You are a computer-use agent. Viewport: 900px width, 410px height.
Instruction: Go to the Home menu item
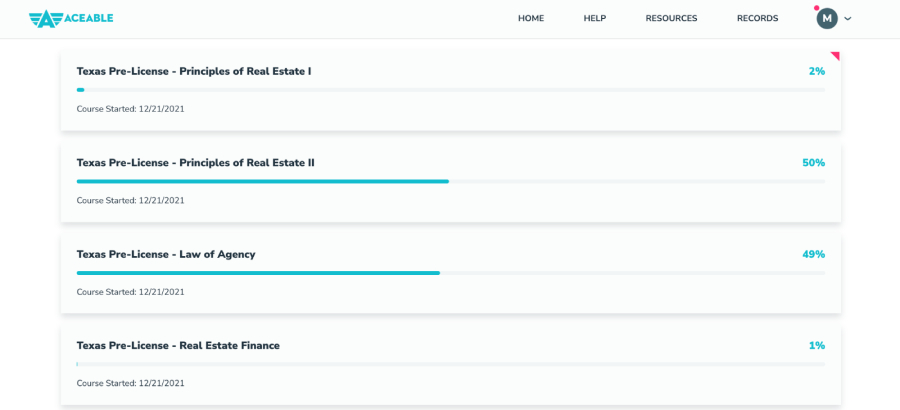[x=531, y=18]
